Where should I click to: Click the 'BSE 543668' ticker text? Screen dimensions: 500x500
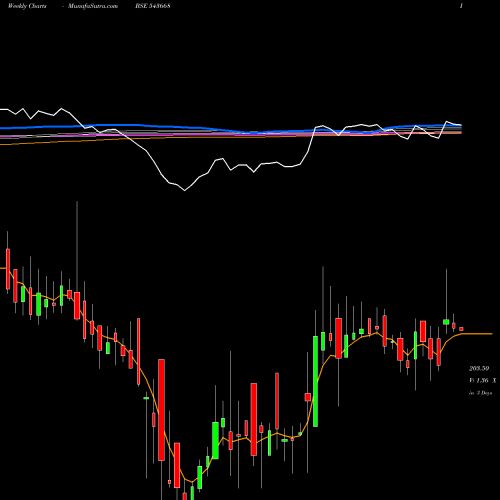coord(153,6)
